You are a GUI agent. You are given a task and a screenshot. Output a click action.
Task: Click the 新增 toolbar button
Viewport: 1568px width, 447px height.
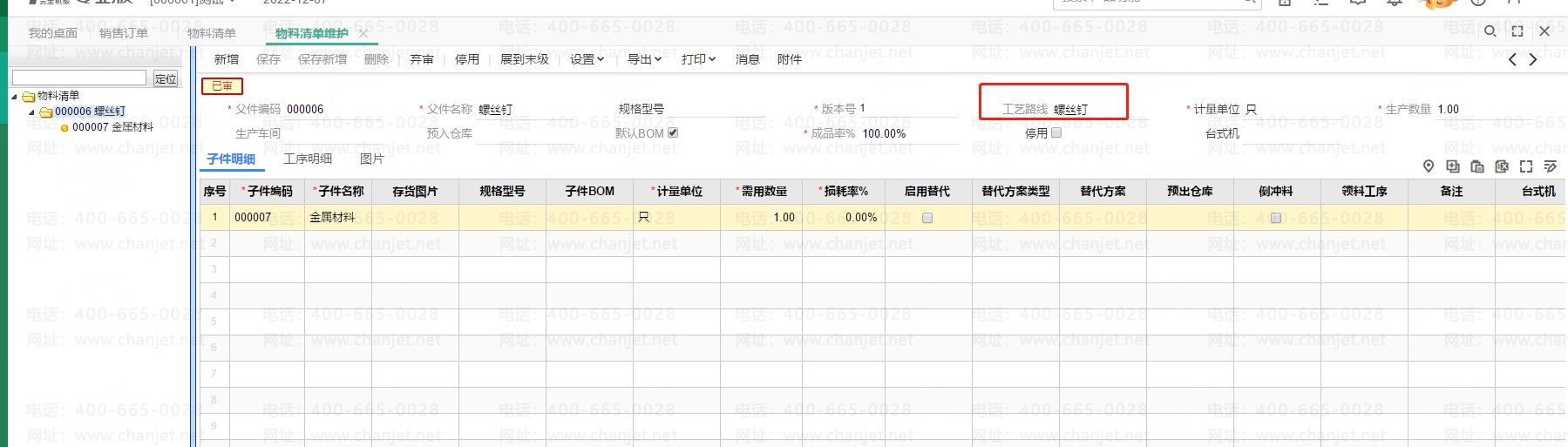point(227,59)
